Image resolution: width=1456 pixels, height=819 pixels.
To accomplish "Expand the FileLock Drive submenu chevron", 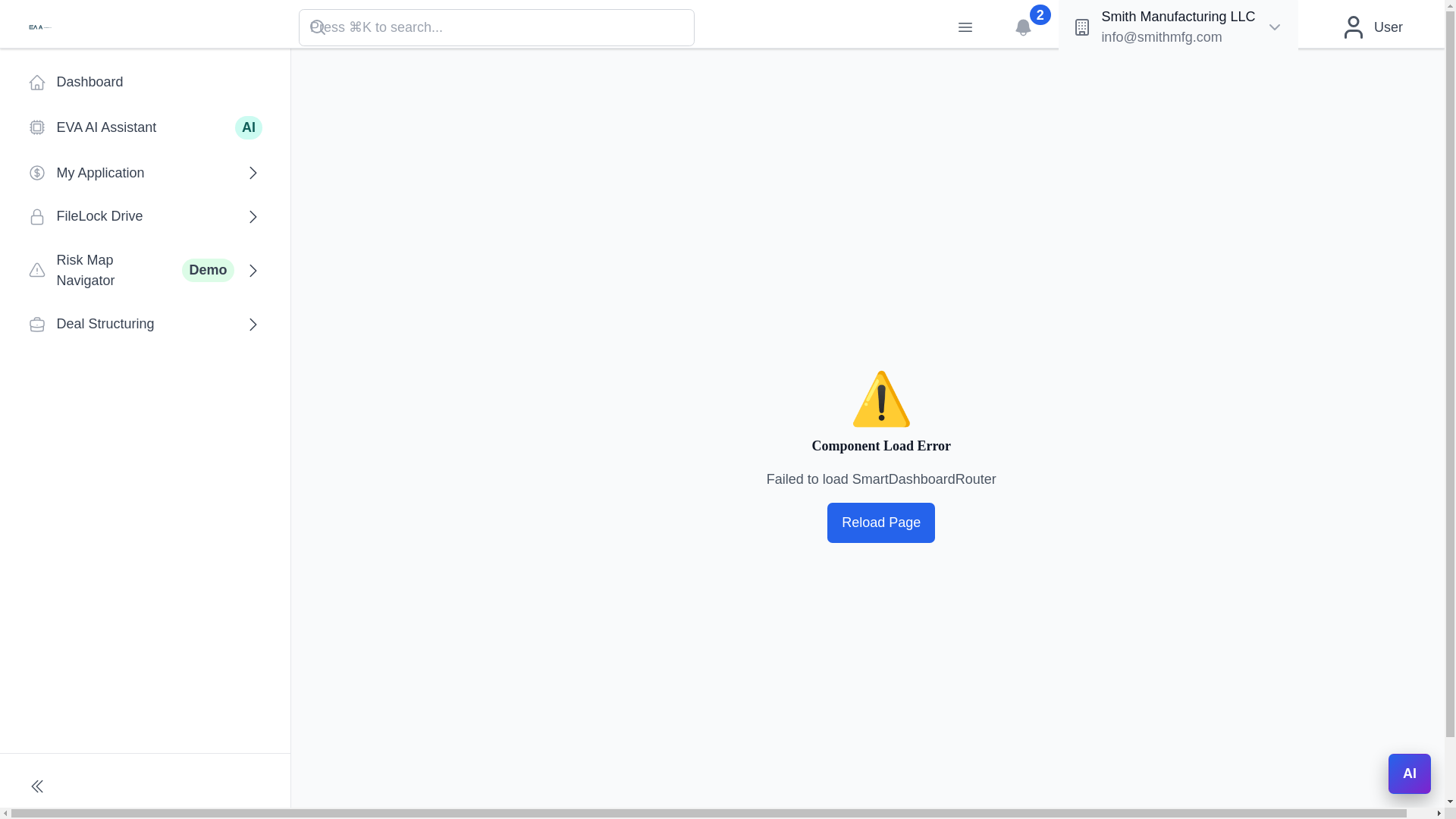I will tap(253, 217).
